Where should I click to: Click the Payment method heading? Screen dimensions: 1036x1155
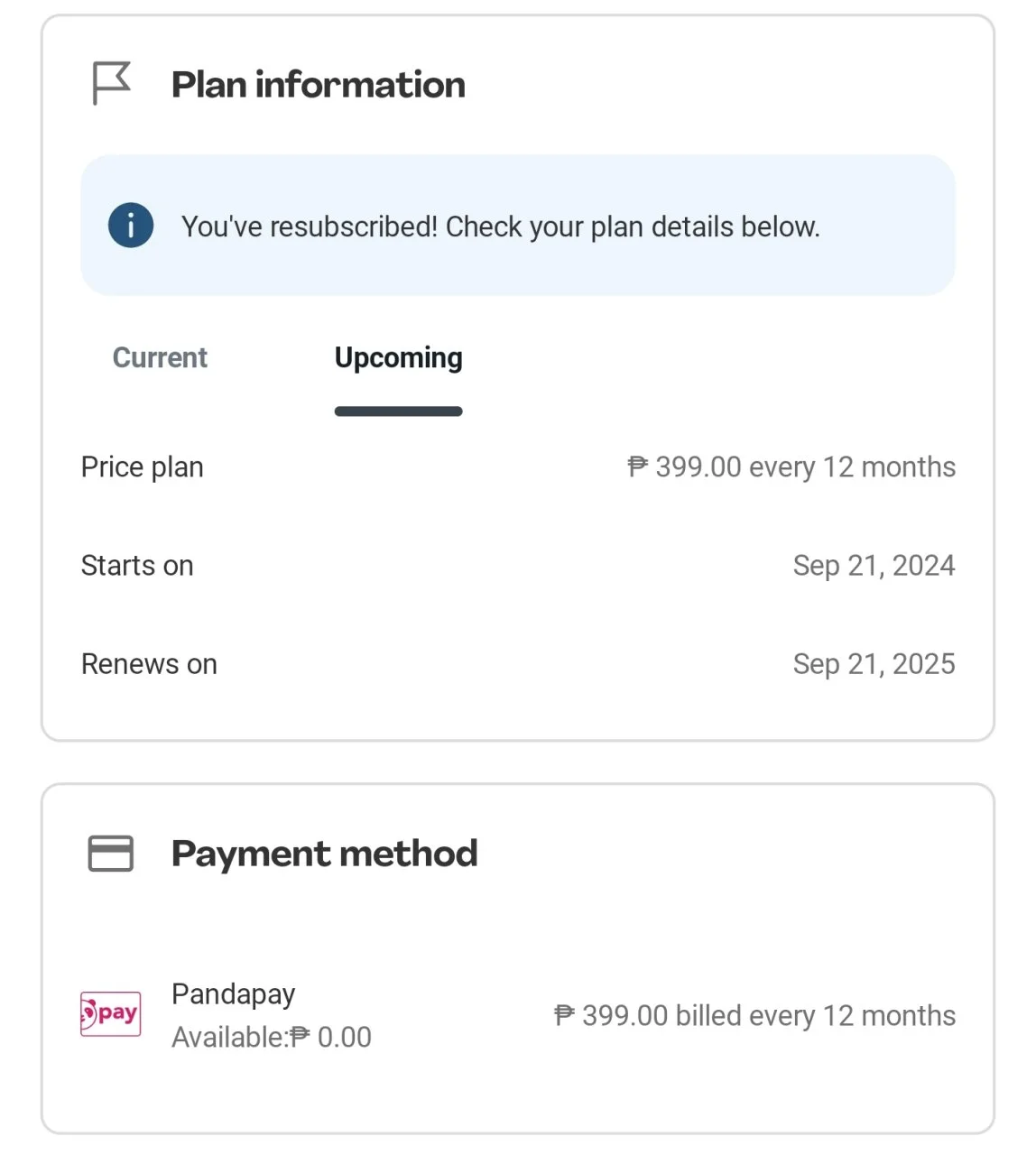click(x=325, y=854)
